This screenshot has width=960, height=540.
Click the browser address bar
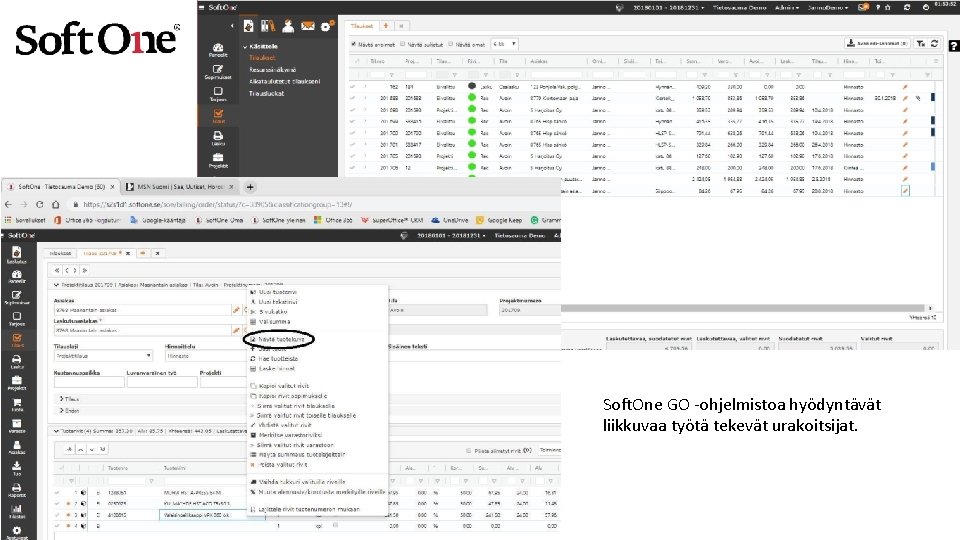click(315, 204)
